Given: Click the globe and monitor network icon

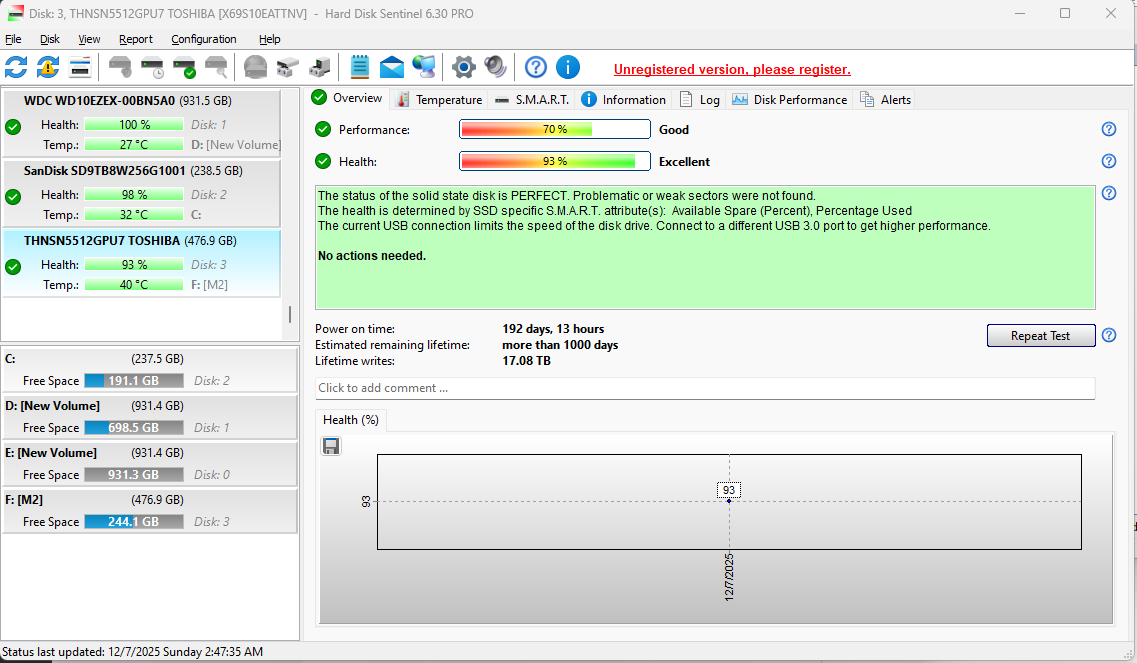Looking at the screenshot, I should pyautogui.click(x=424, y=67).
